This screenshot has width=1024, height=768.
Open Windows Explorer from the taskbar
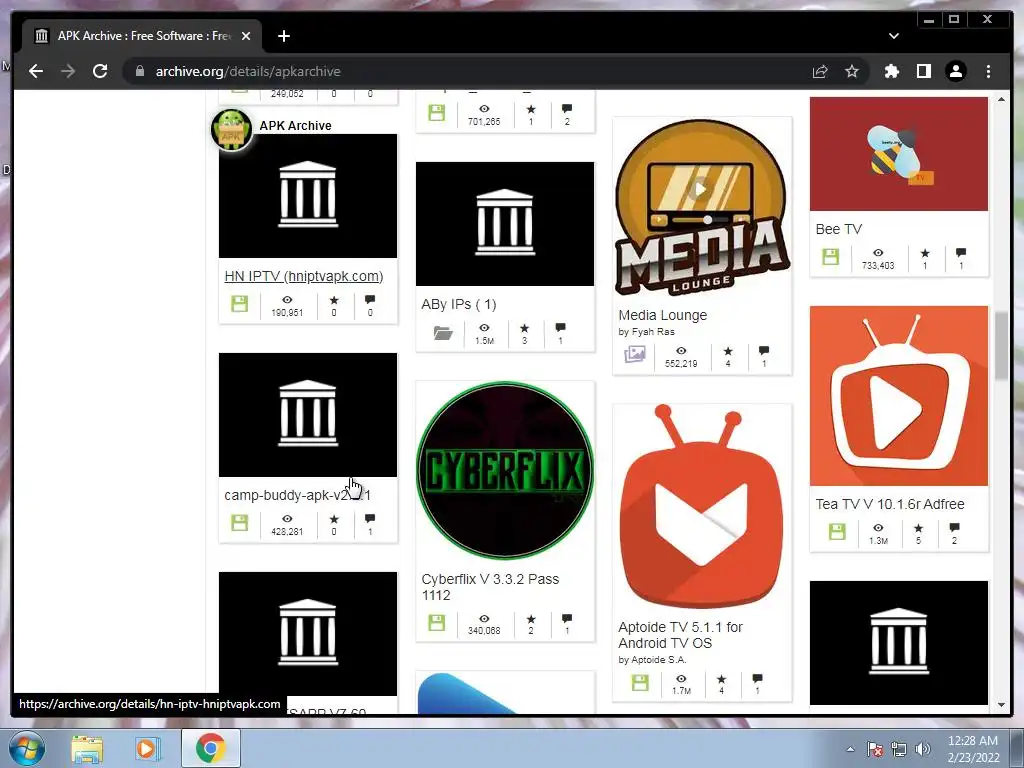click(x=87, y=749)
